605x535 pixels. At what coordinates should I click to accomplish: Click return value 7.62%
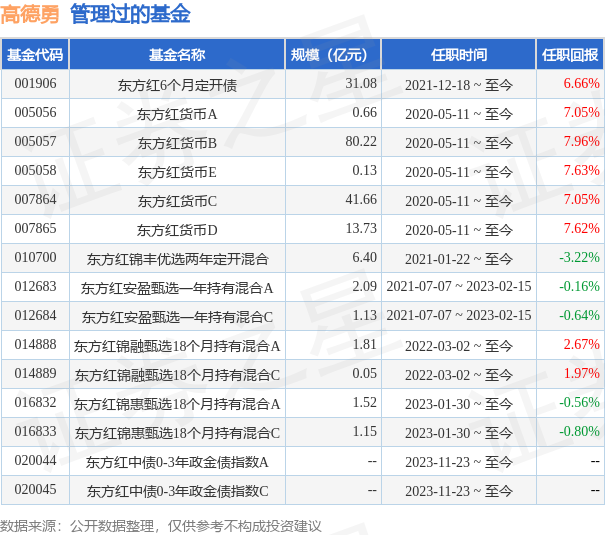click(x=581, y=228)
